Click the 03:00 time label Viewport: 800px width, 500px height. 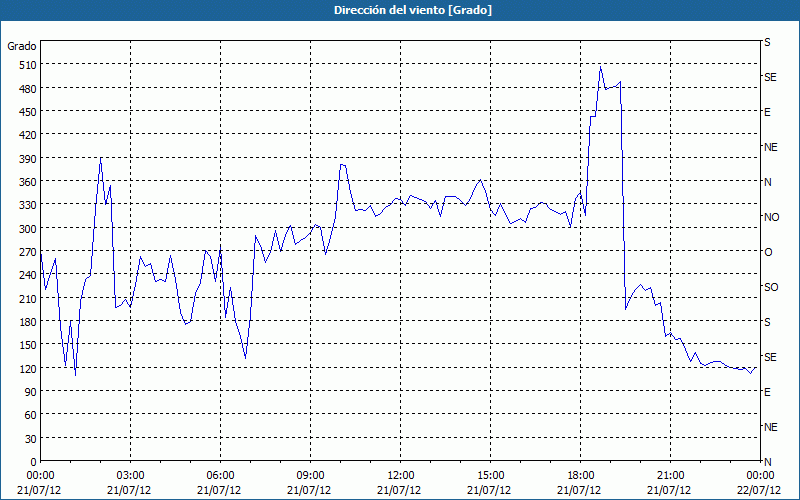[131, 476]
